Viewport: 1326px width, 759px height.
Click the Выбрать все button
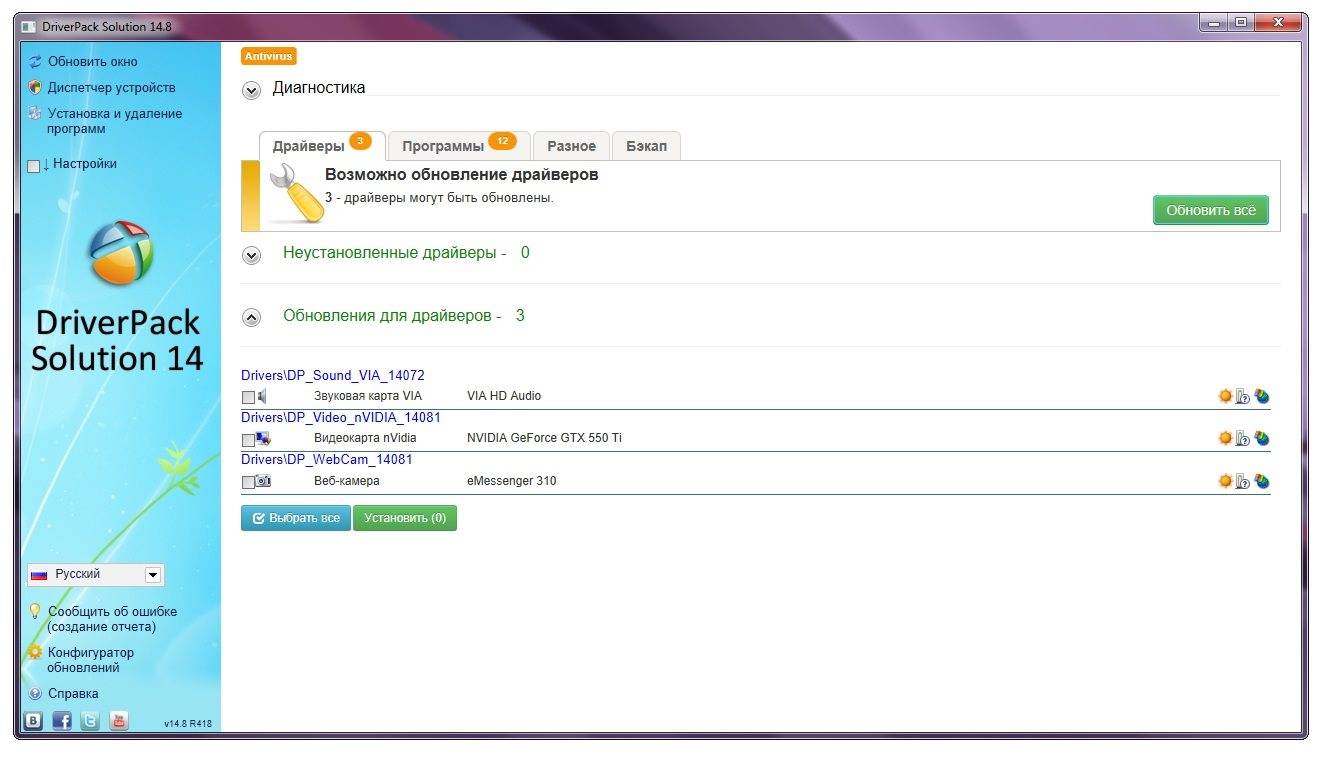[296, 518]
